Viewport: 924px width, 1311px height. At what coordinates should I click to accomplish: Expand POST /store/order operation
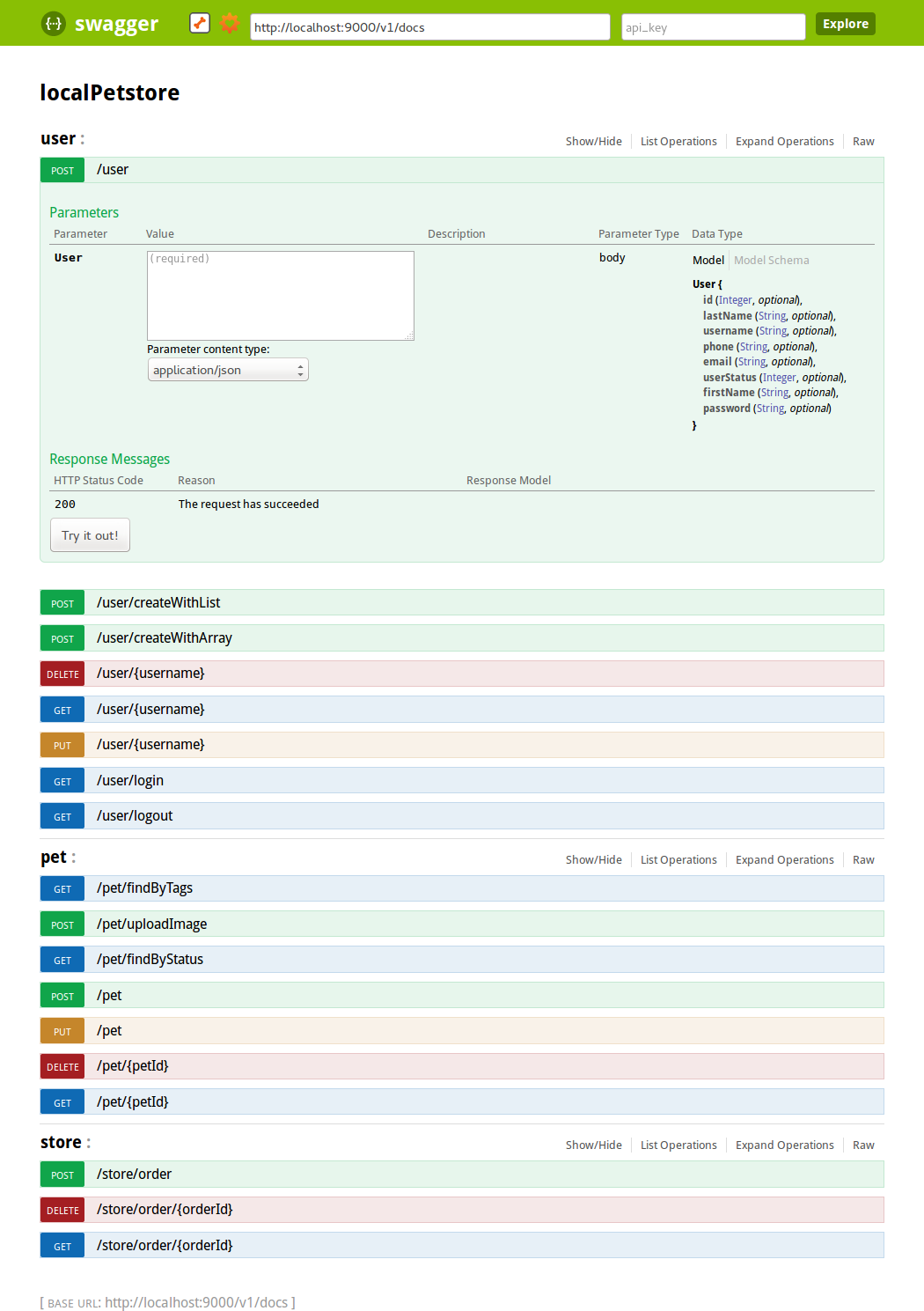[x=462, y=1175]
